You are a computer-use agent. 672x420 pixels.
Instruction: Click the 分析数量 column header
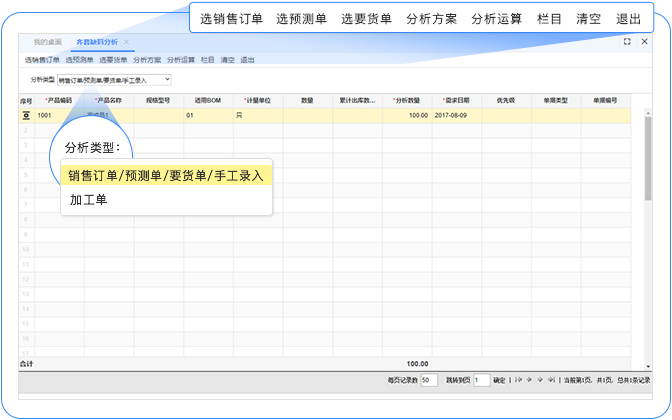click(407, 100)
